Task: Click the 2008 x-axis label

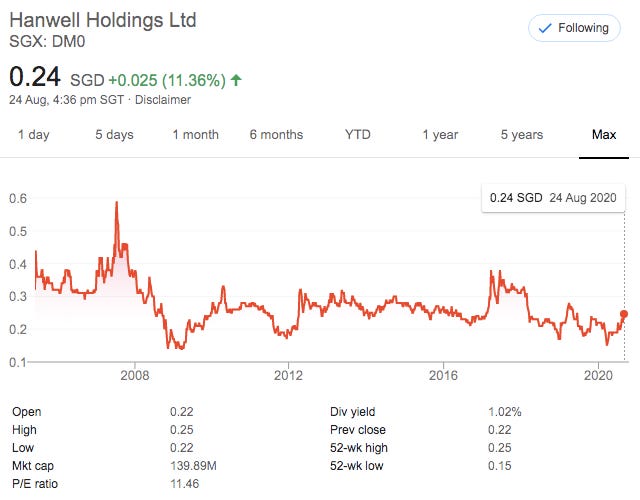Action: tap(135, 376)
